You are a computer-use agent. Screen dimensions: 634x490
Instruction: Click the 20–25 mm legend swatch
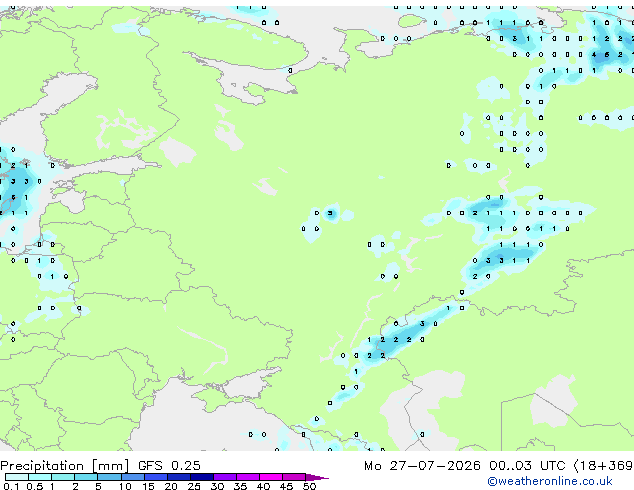pos(179,477)
